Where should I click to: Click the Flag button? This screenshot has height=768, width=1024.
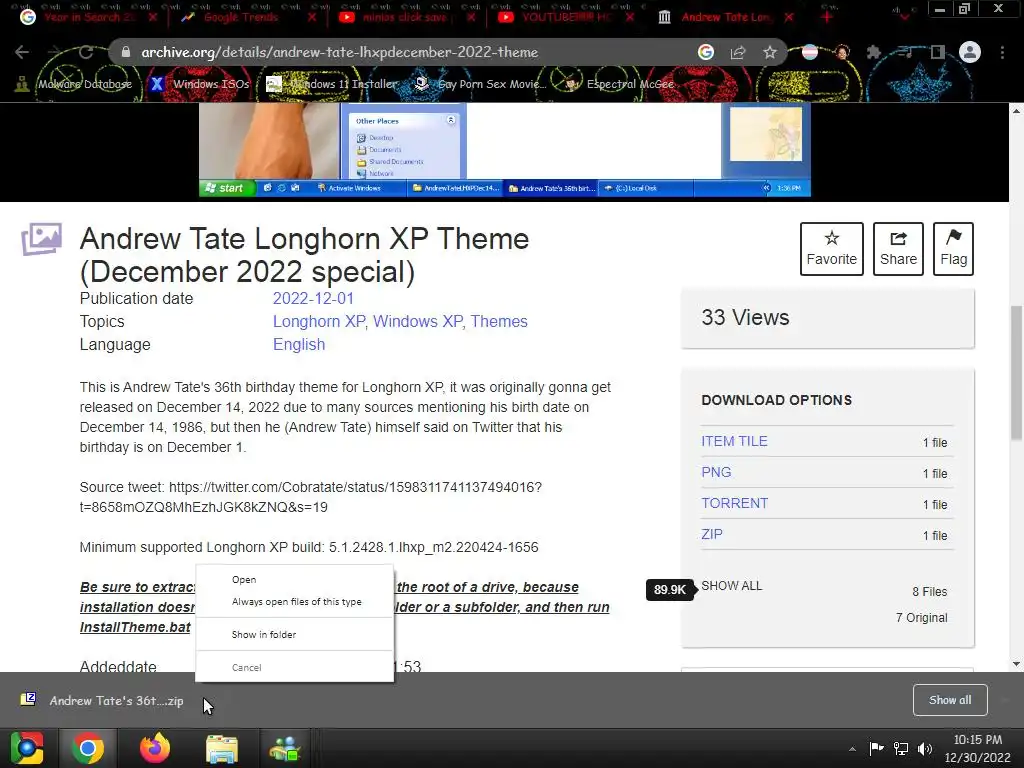tap(953, 249)
